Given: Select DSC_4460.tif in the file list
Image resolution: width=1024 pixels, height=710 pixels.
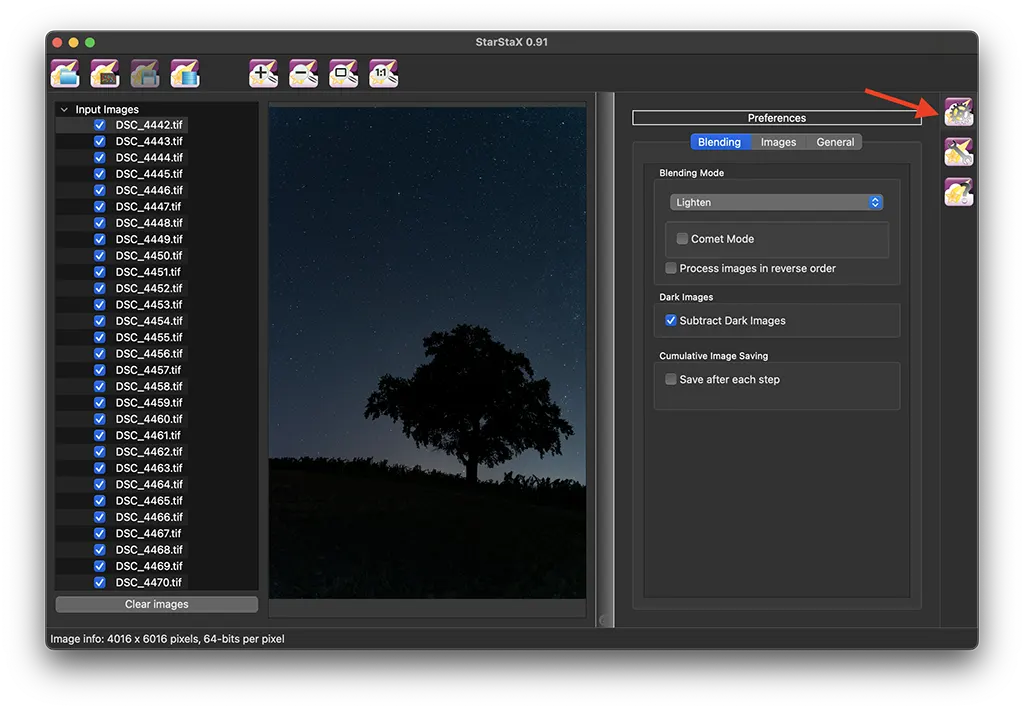Looking at the screenshot, I should [148, 419].
